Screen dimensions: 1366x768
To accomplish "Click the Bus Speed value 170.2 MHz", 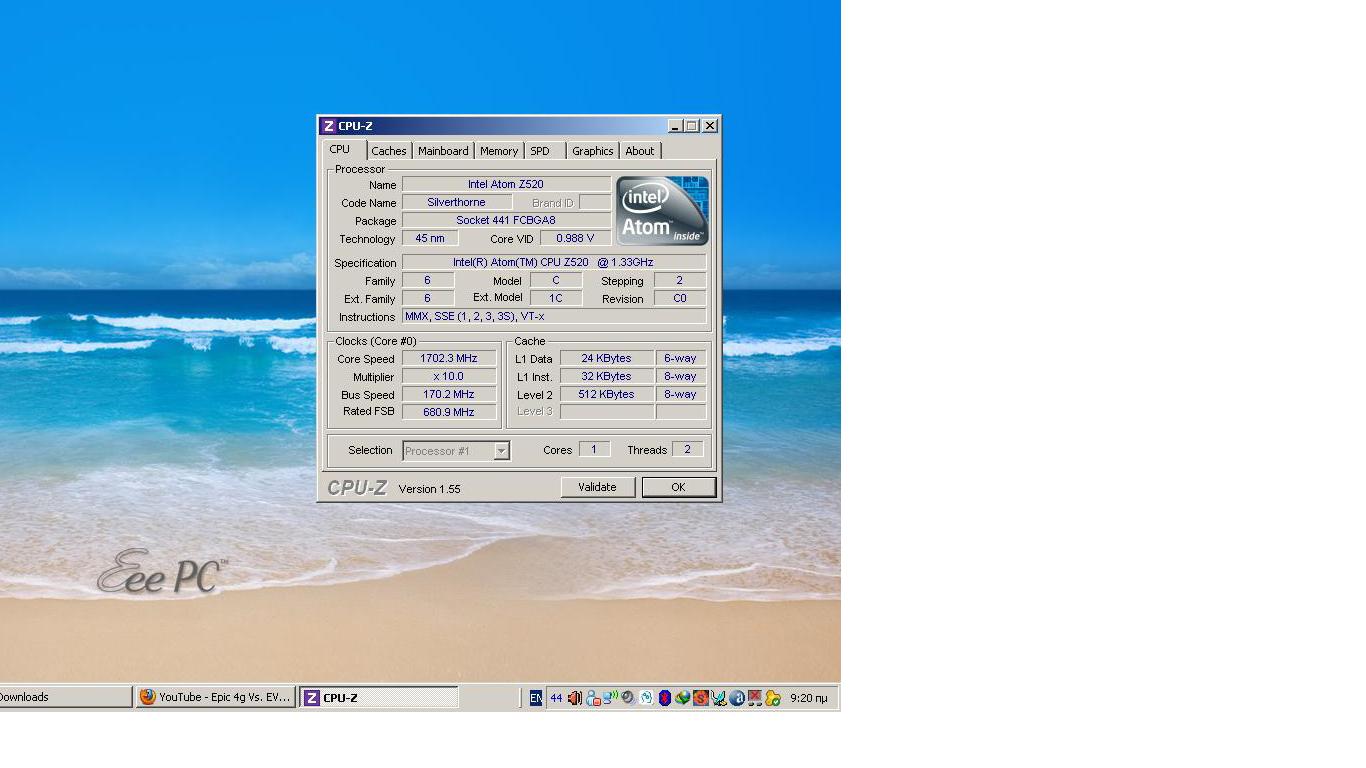I will coord(449,395).
